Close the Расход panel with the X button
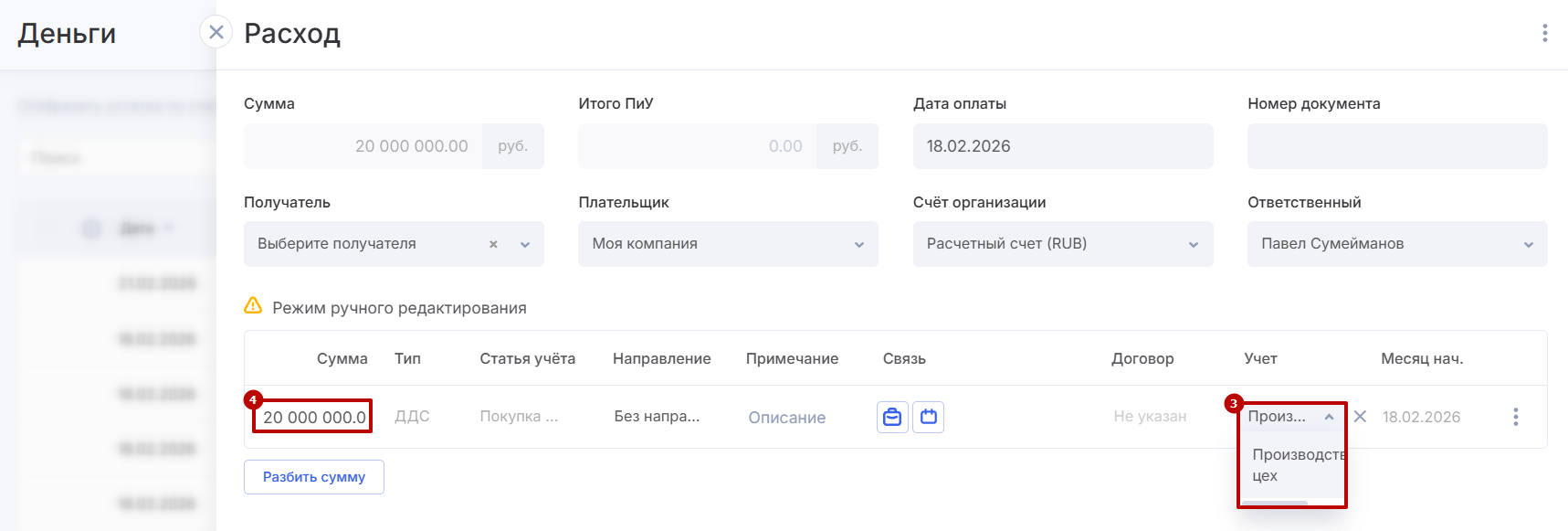Viewport: 1568px width, 531px height. coord(216,33)
